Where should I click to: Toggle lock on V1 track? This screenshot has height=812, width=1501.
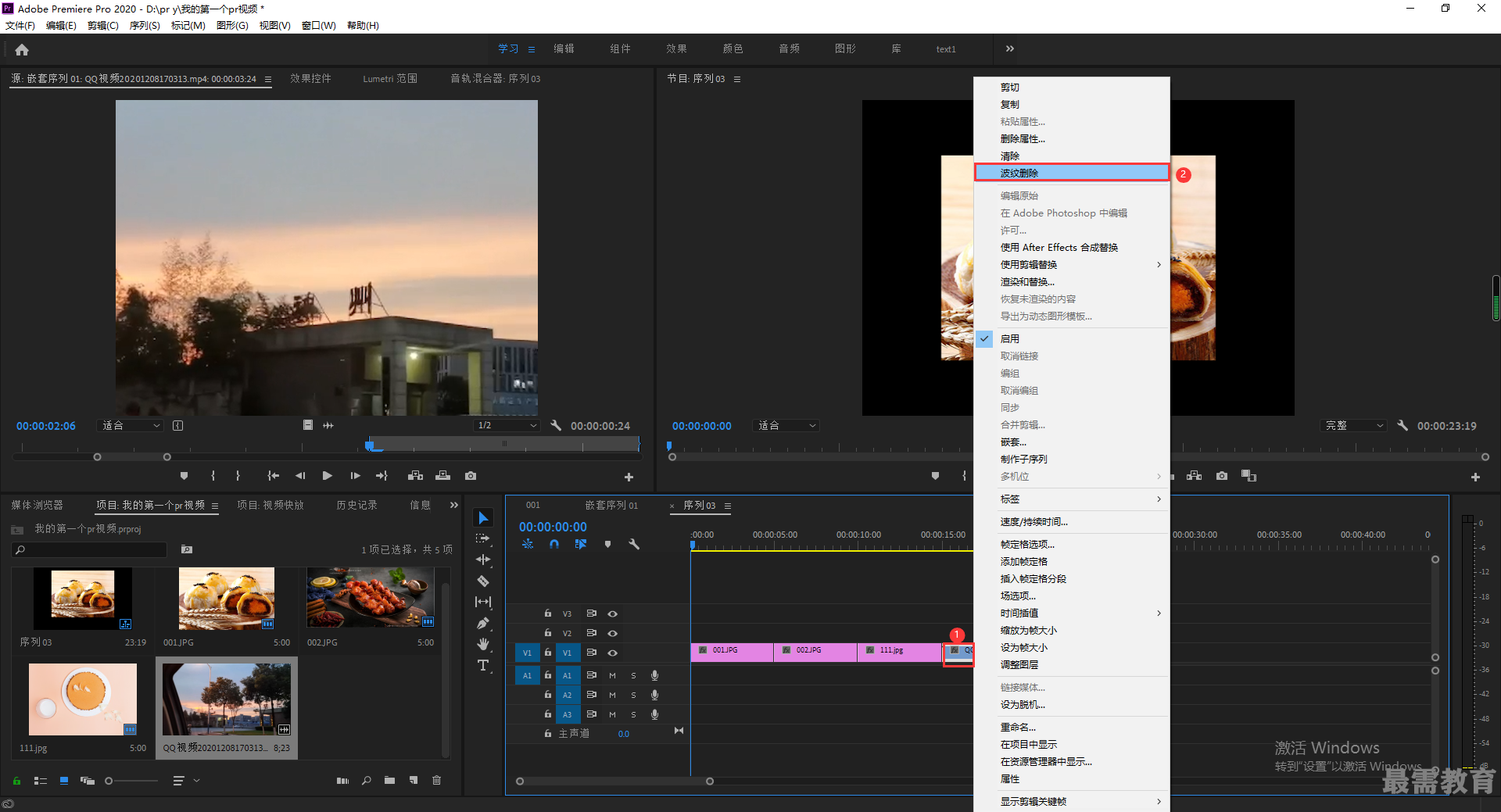547,653
